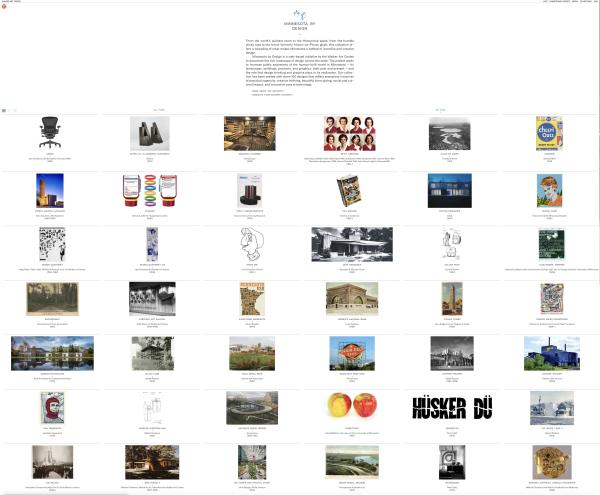Open the arched brick bank building
The width and height of the screenshot is (600, 495).
352,299
